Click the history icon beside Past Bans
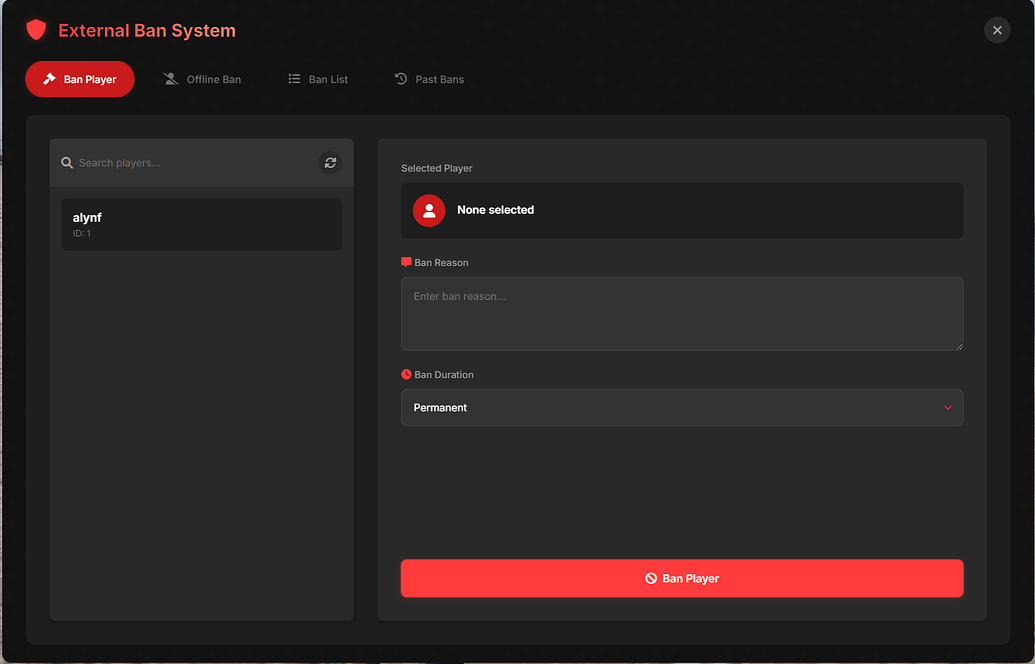 (401, 78)
